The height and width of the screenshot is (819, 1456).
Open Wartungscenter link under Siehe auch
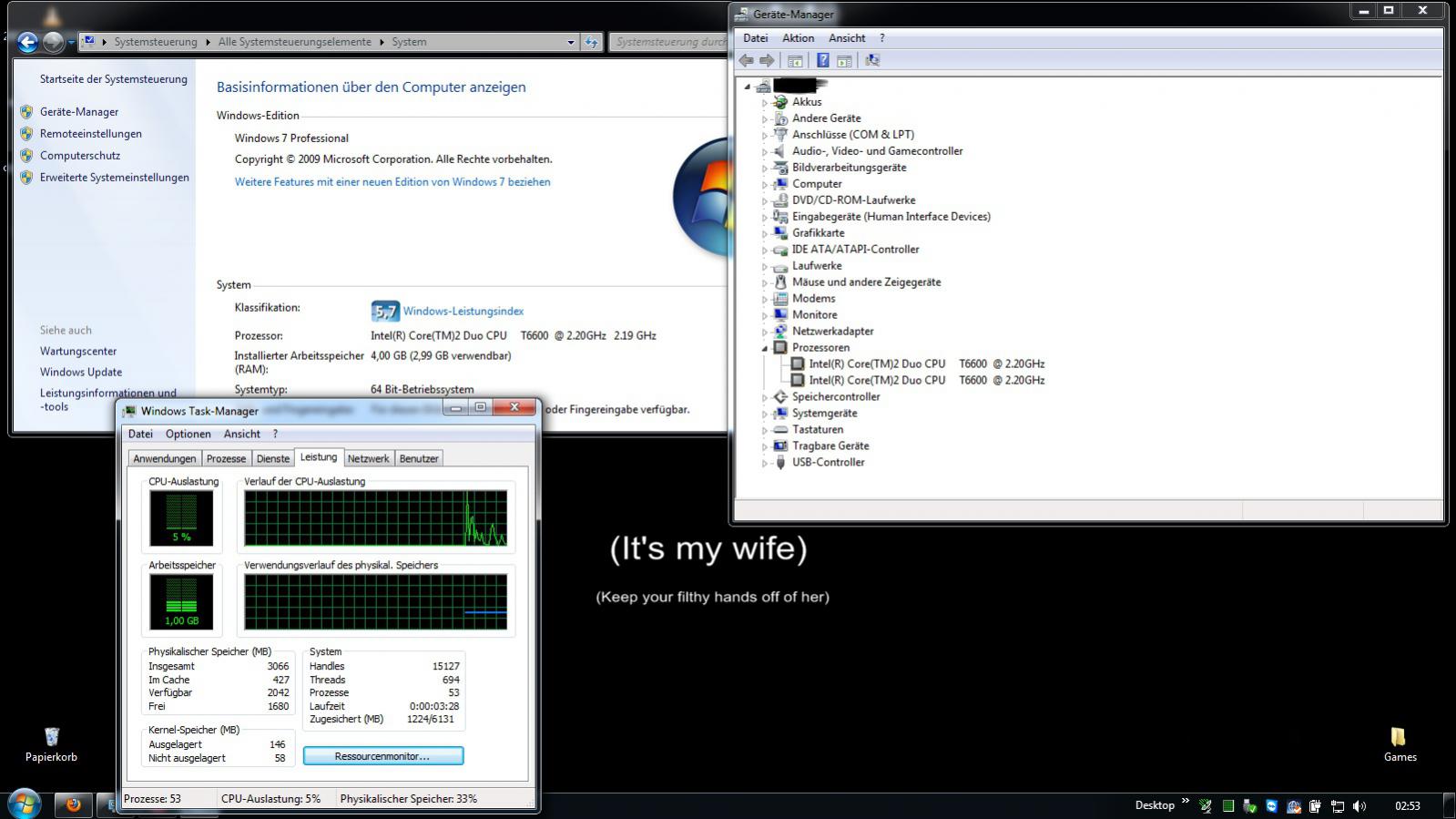(x=78, y=351)
